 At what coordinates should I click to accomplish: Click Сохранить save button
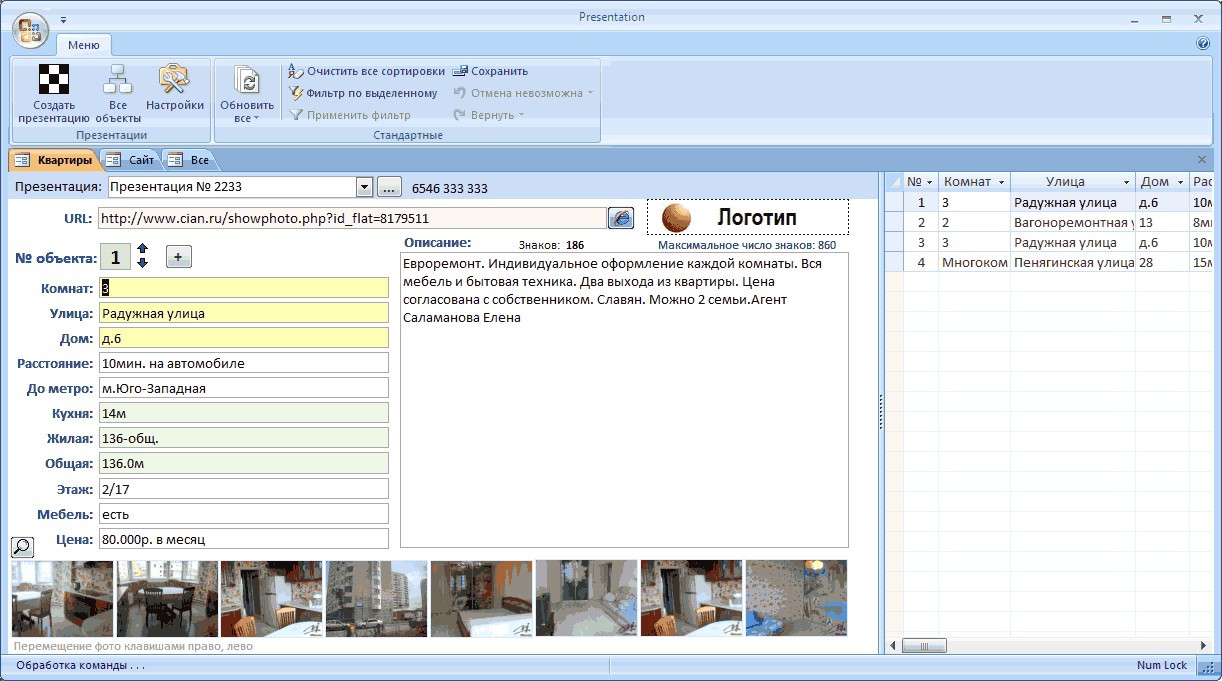(490, 71)
